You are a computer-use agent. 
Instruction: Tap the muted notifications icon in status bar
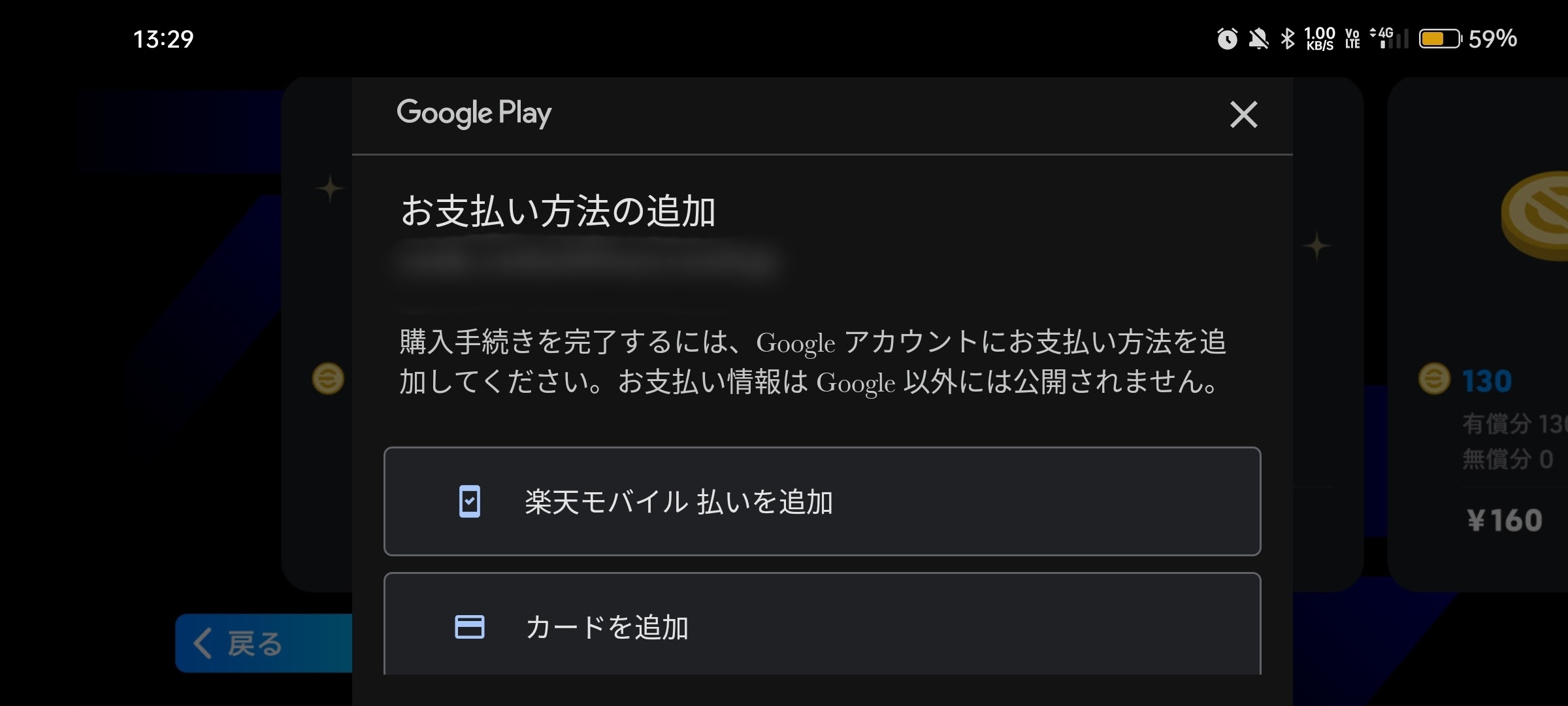click(1258, 40)
